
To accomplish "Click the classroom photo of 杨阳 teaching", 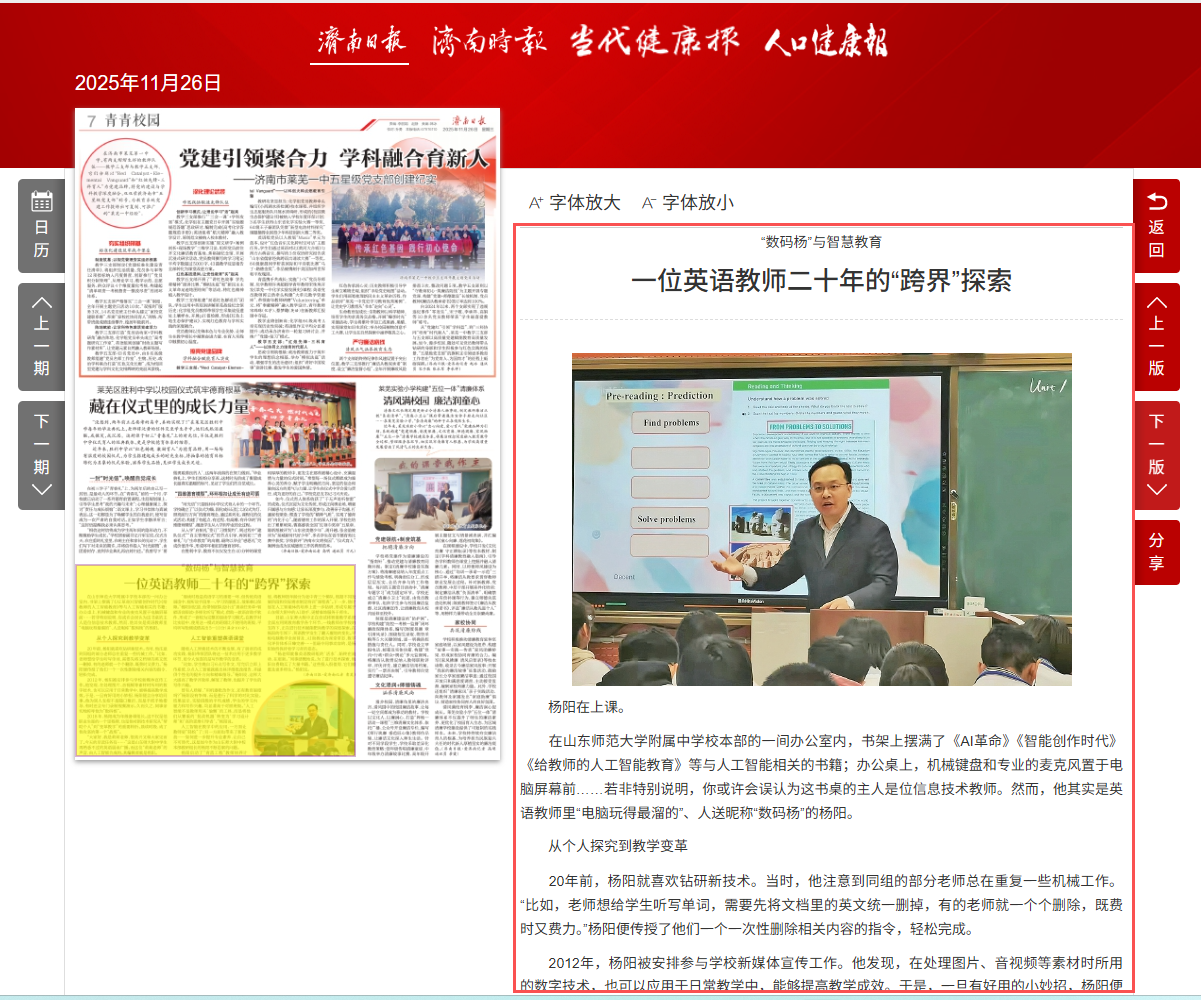I will coord(821,519).
